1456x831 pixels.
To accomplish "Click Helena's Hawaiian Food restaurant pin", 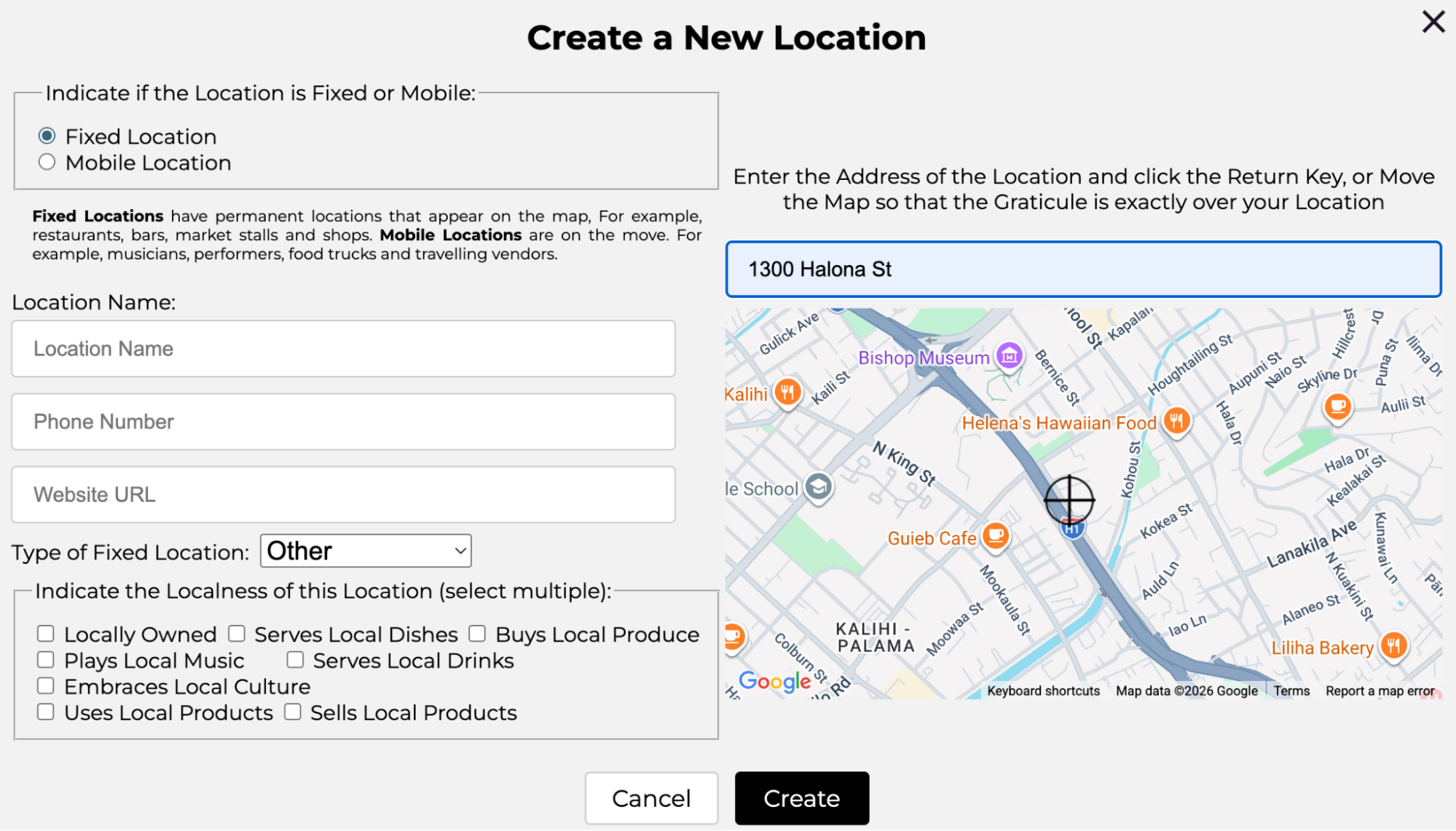I will pyautogui.click(x=1176, y=420).
